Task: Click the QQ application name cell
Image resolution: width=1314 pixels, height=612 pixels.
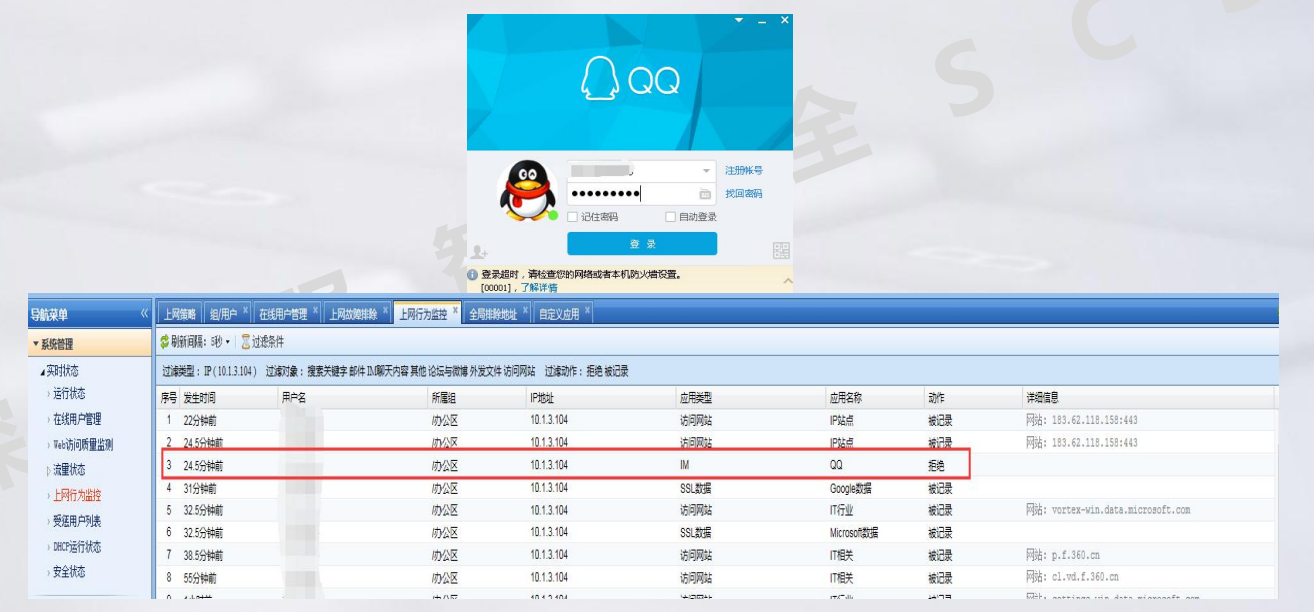Action: tap(837, 466)
